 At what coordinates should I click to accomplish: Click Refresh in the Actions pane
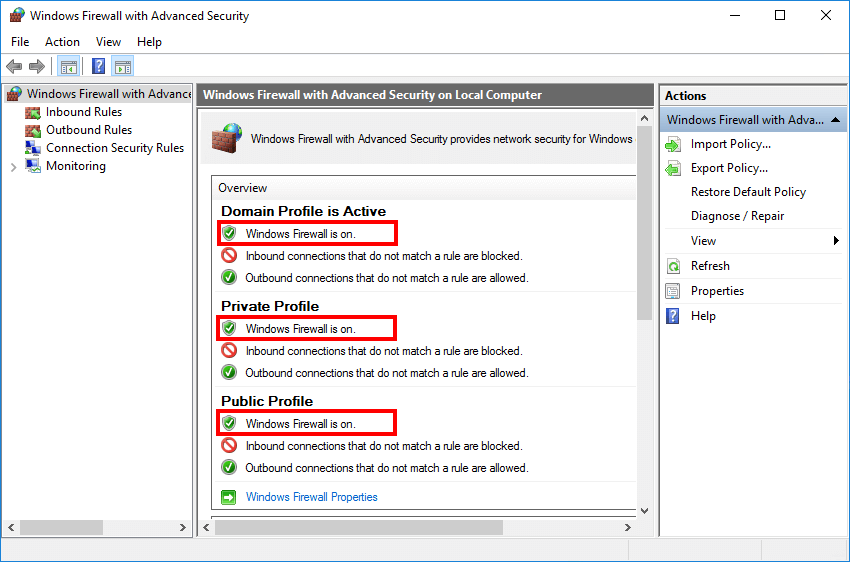tap(710, 266)
